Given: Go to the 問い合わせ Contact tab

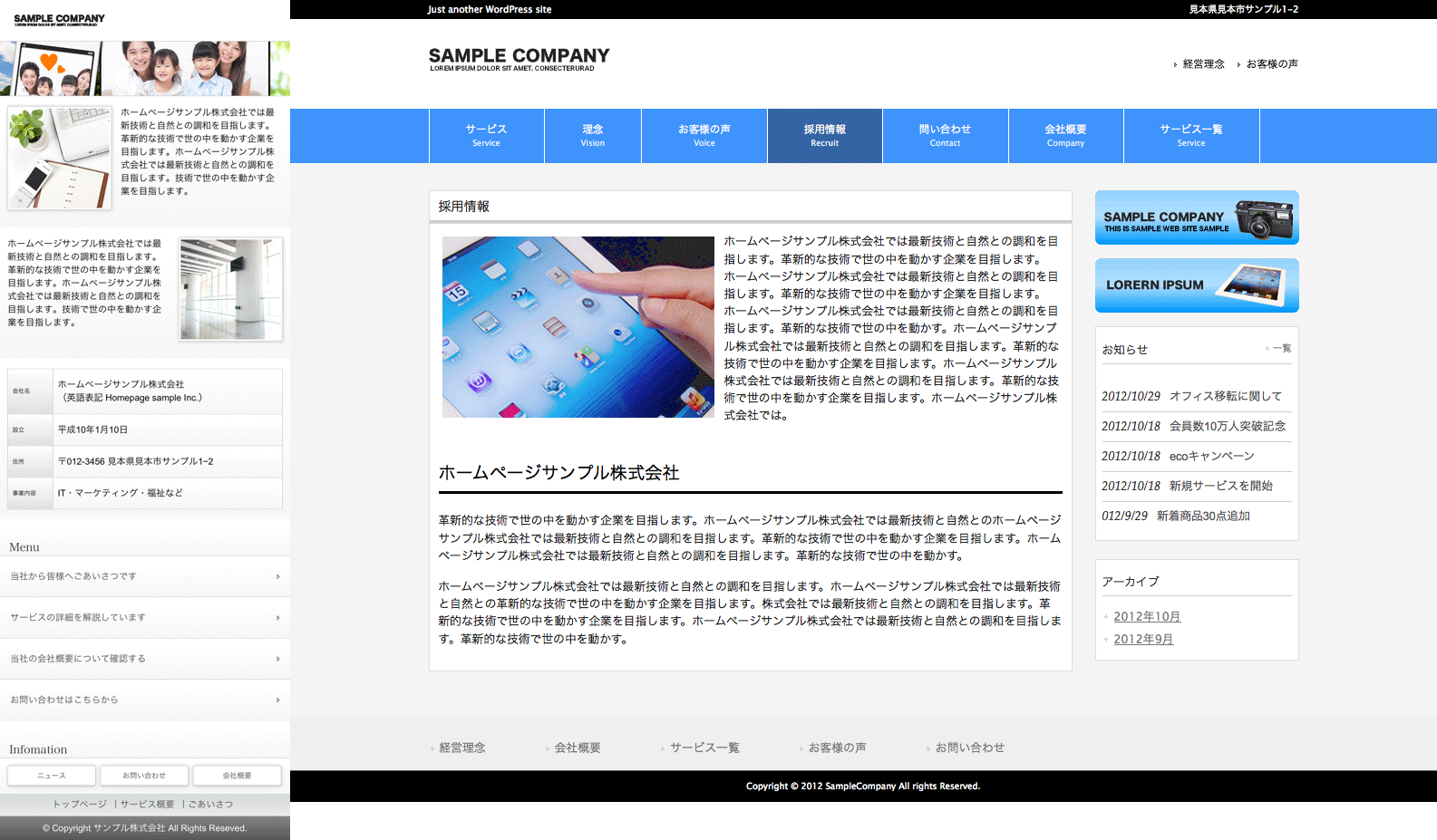Looking at the screenshot, I should tap(945, 136).
